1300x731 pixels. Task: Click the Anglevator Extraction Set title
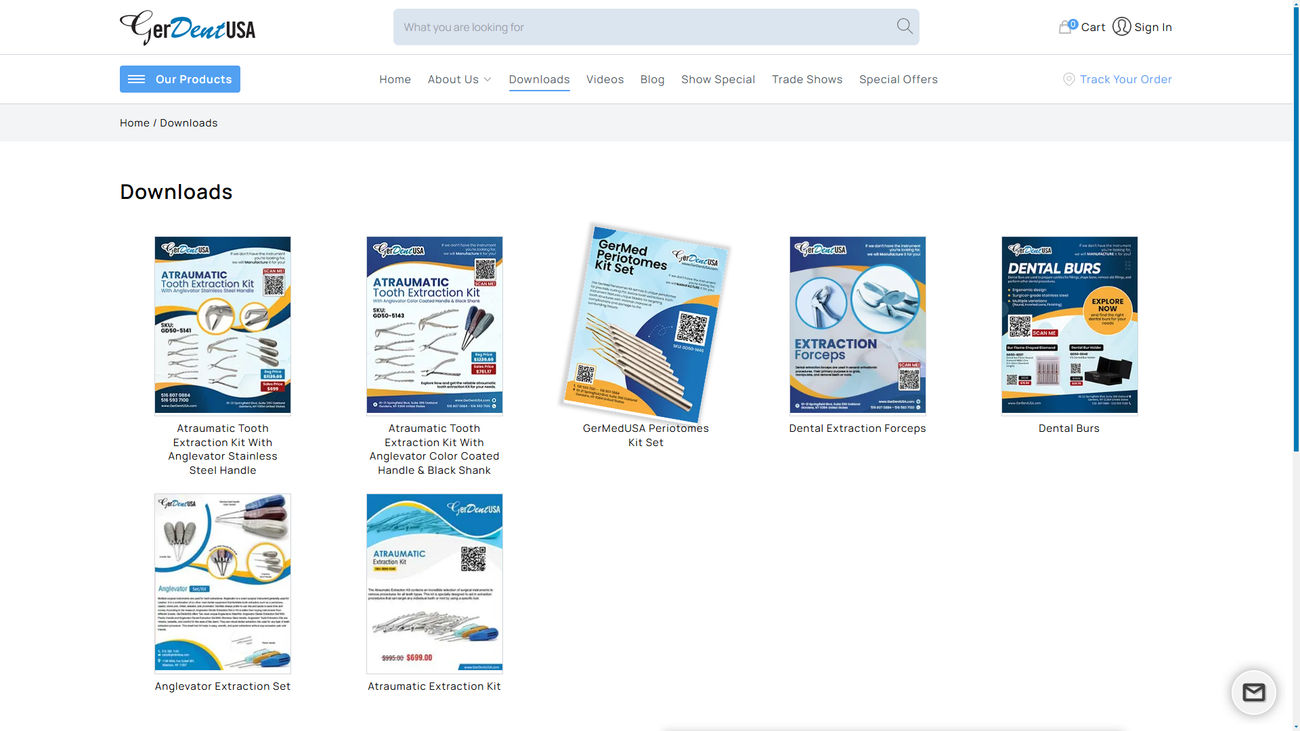(x=223, y=686)
